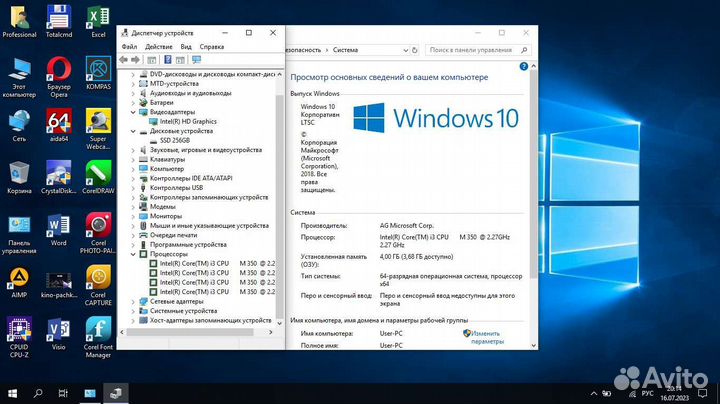
Task: Launch Opera browser from desktop
Action: click(59, 77)
